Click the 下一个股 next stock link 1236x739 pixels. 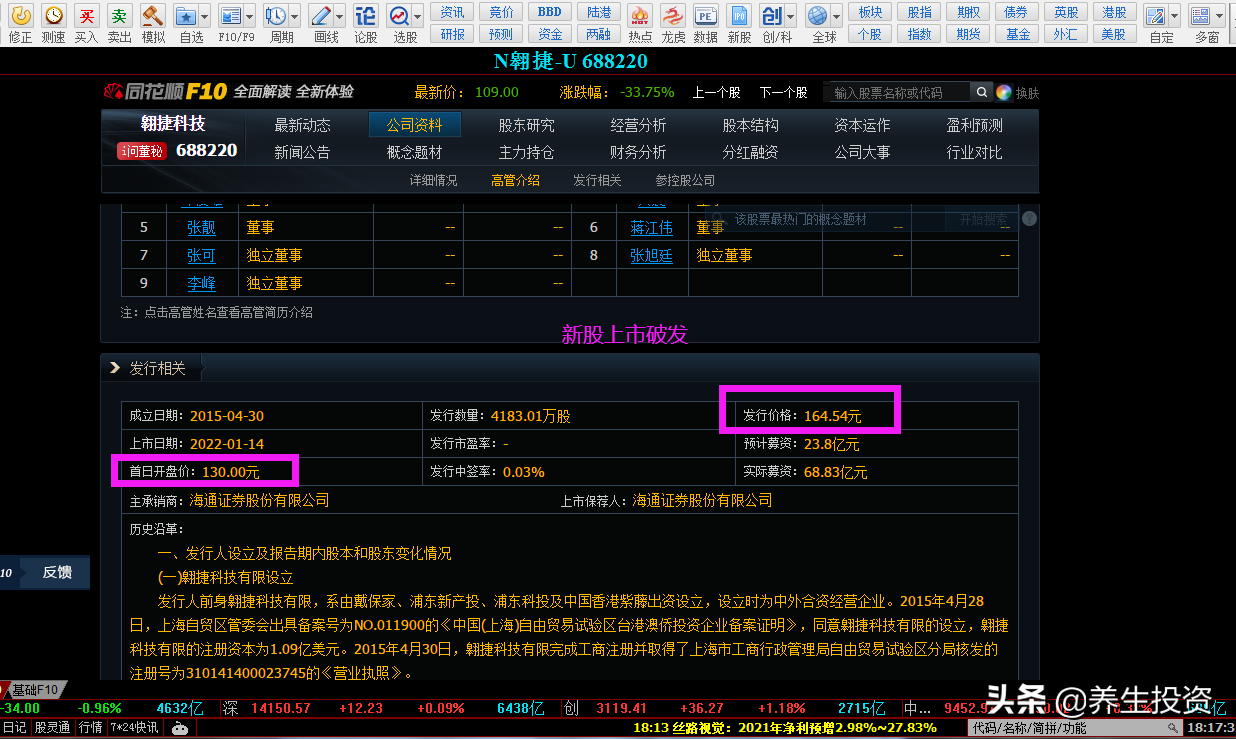click(783, 92)
